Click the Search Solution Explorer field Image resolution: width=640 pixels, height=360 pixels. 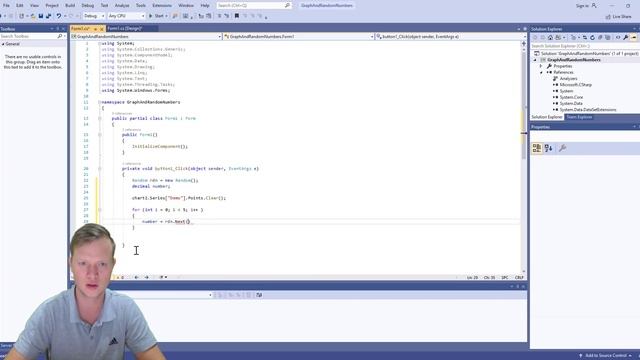(585, 46)
